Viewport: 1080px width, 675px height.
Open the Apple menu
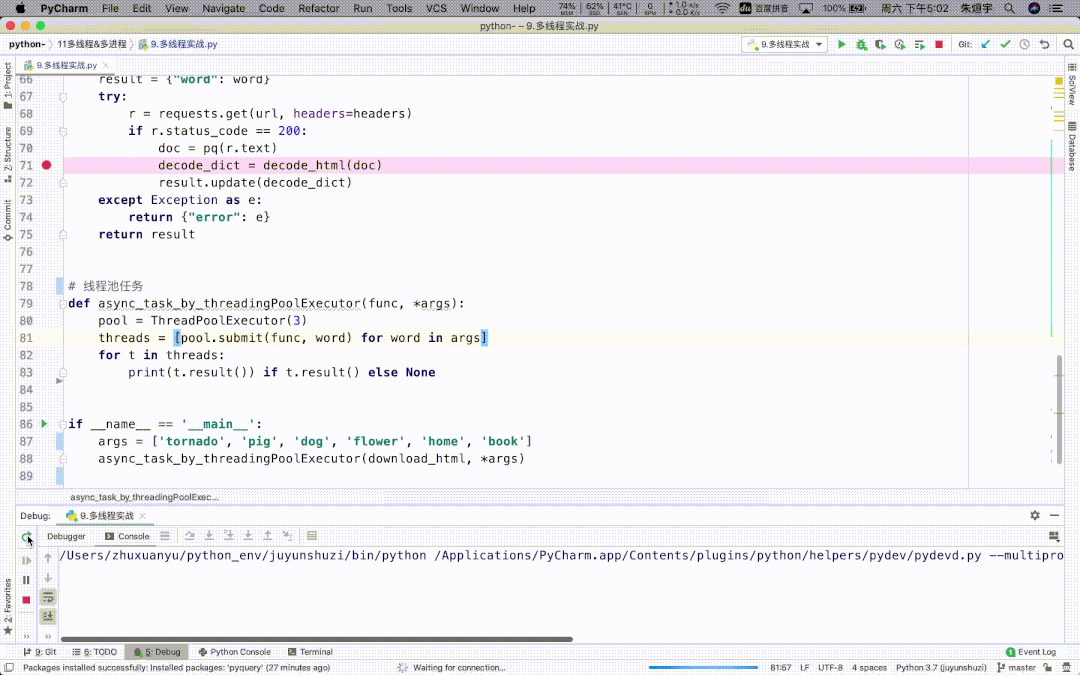tap(20, 8)
